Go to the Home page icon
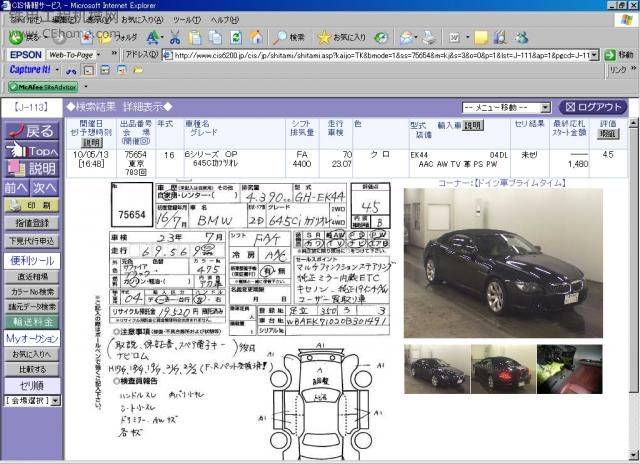 [x=256, y=38]
